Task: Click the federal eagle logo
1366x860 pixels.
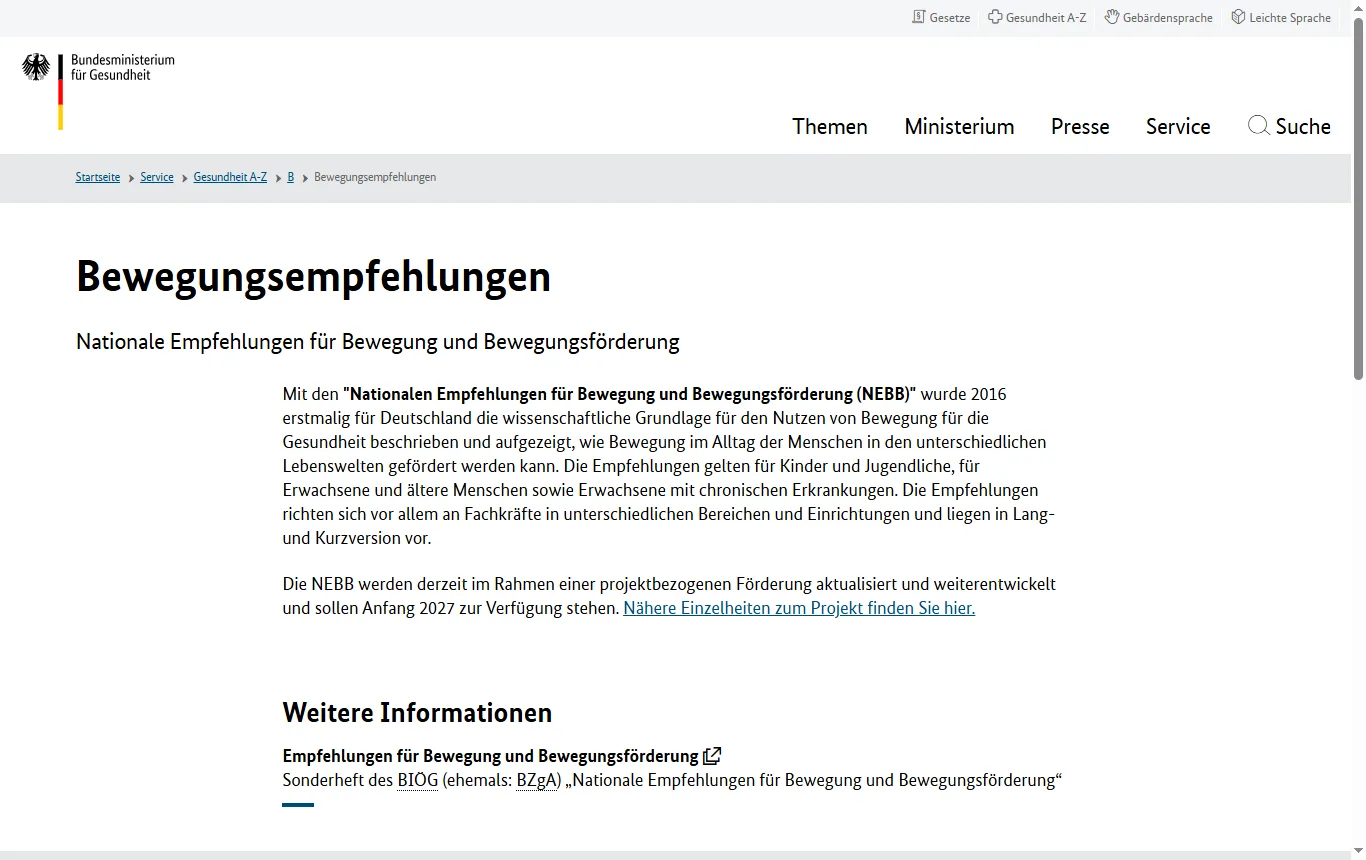Action: pos(36,67)
